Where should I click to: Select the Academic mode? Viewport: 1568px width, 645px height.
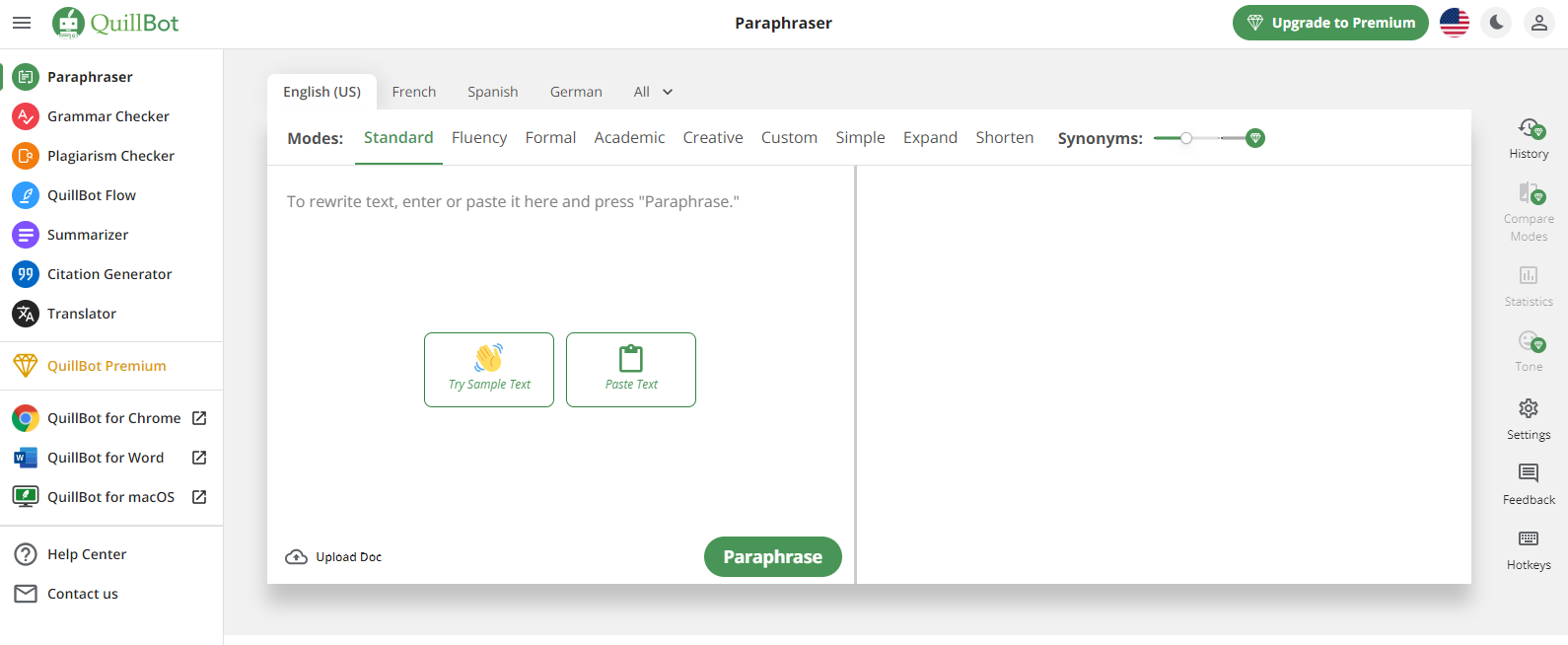629,138
